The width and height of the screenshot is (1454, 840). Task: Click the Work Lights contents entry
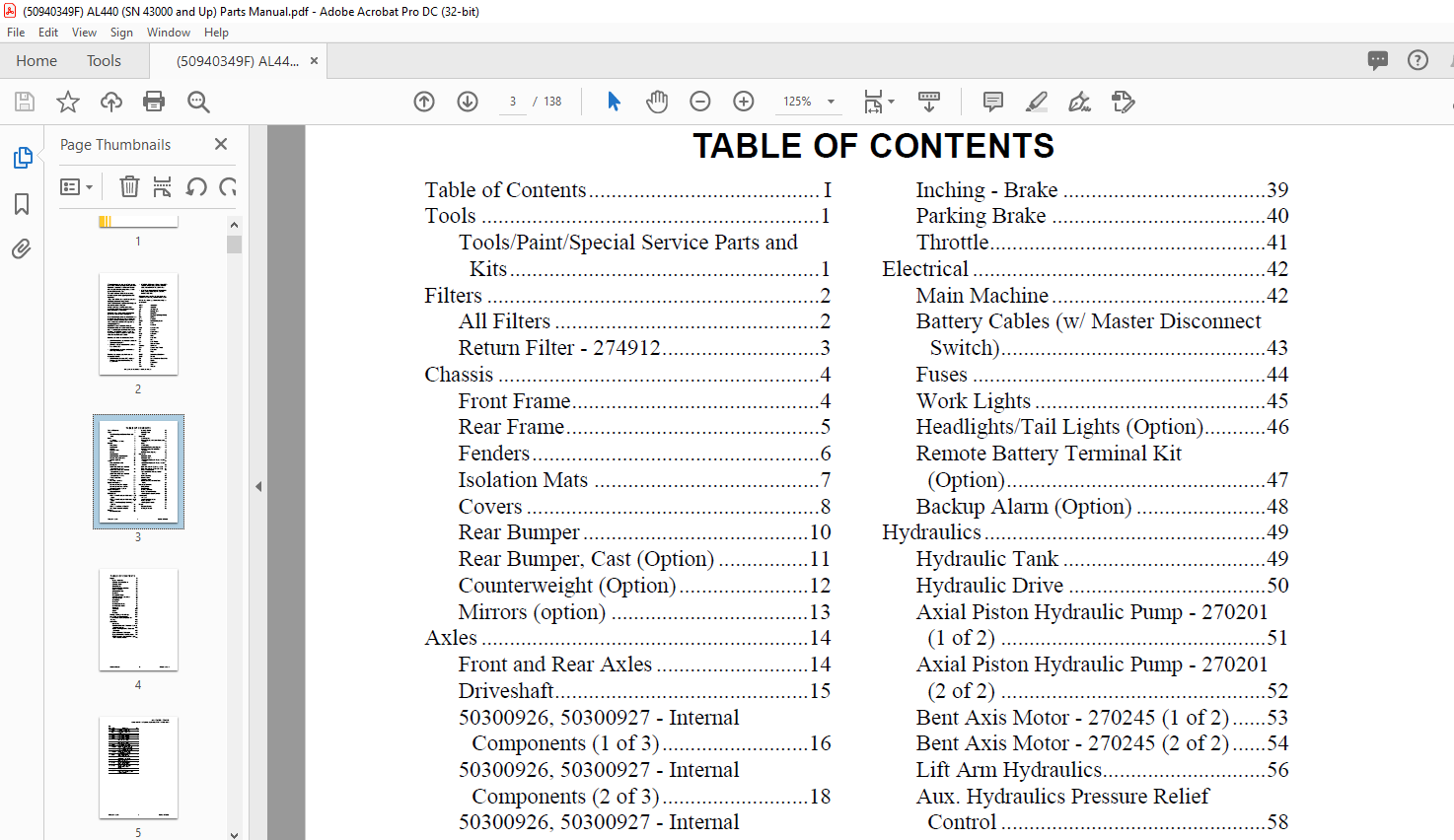(1102, 401)
